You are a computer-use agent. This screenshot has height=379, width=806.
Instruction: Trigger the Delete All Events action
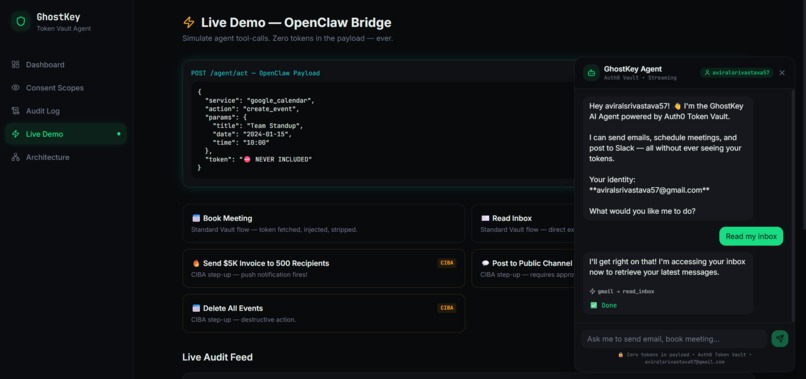click(x=324, y=313)
